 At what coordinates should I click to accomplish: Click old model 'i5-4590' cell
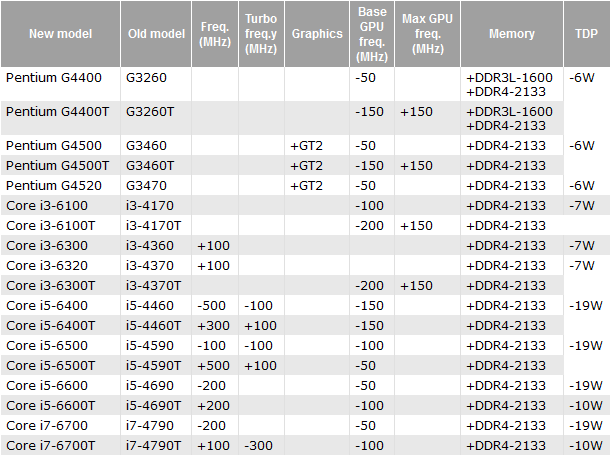pos(156,345)
